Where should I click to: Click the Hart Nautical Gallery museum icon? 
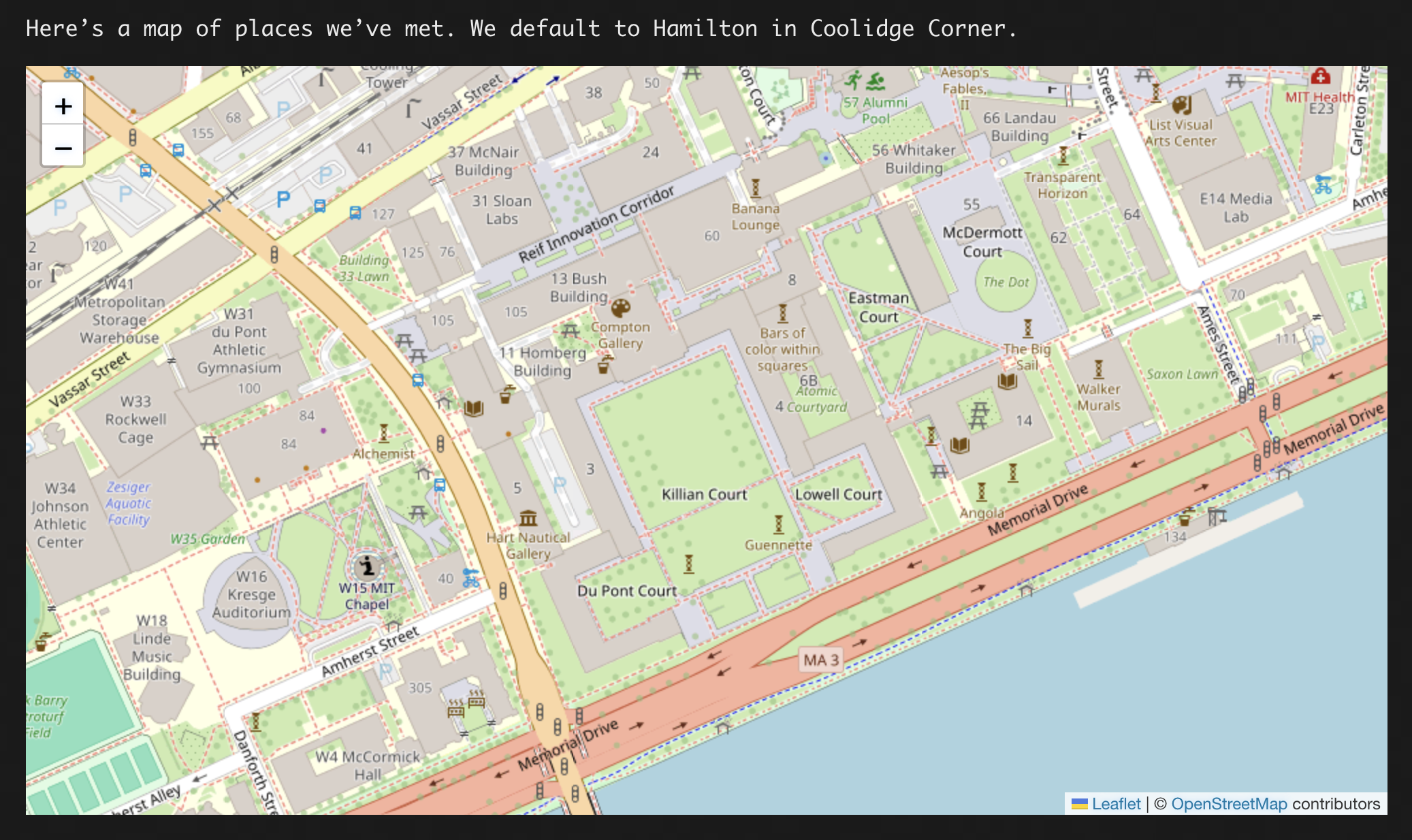tap(528, 519)
